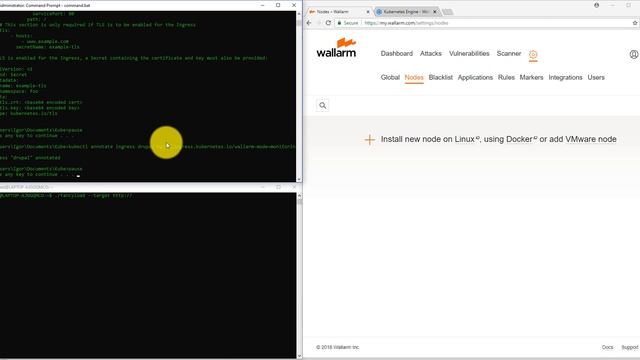Close the Kubernetes Engine browser tab
The height and width of the screenshot is (360, 640).
pyautogui.click(x=435, y=12)
